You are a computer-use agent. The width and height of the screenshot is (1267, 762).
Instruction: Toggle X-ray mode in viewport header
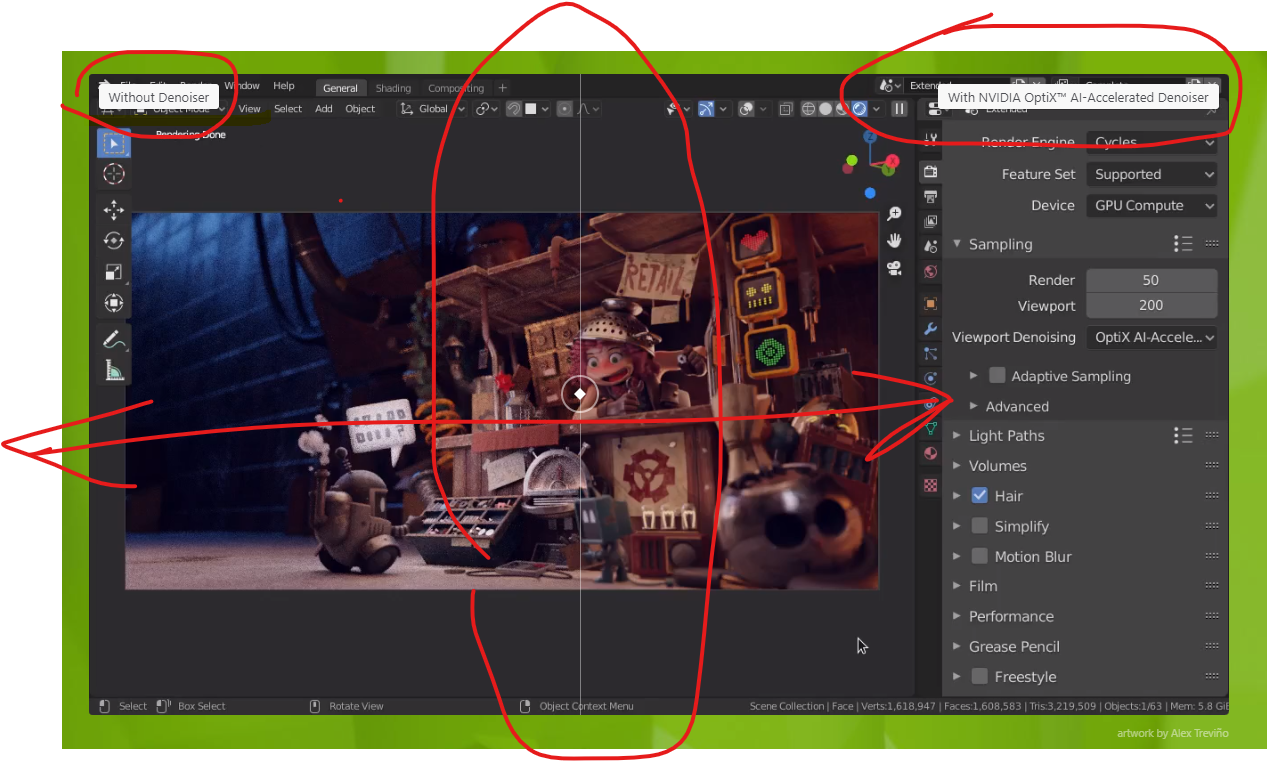tap(786, 109)
